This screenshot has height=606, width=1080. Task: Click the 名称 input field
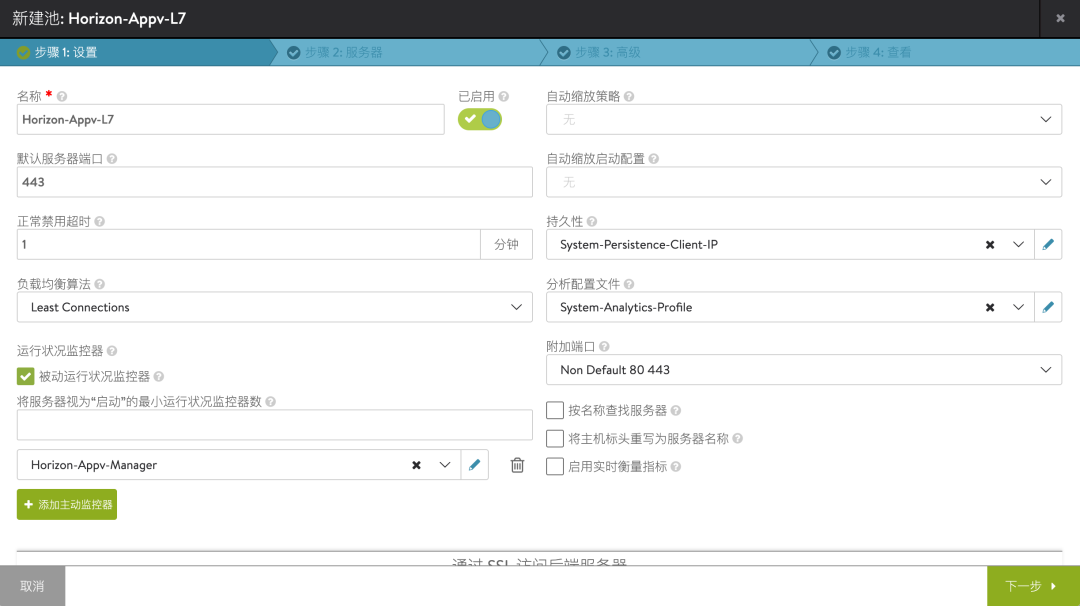click(x=231, y=119)
